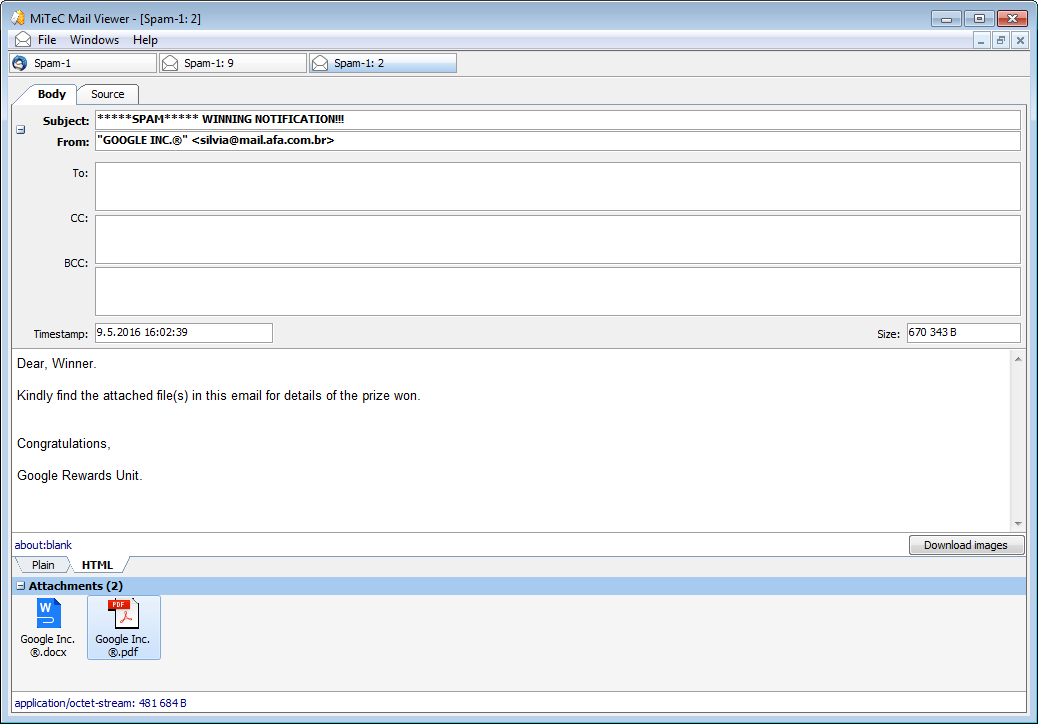Click into the From field
This screenshot has width=1038, height=724.
point(557,141)
